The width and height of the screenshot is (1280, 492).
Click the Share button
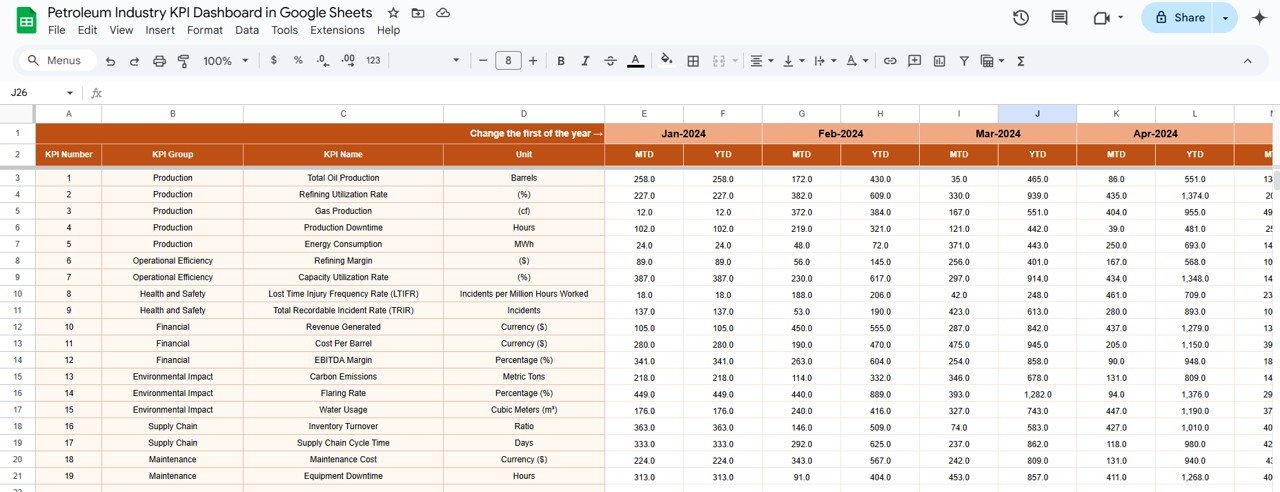click(1178, 17)
